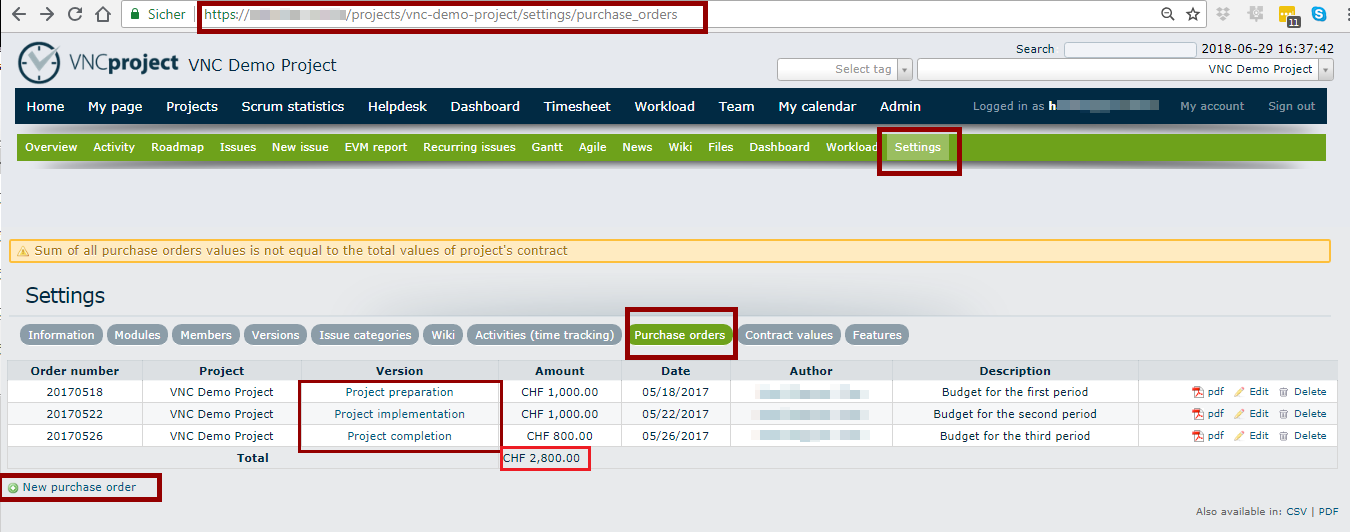Open the Dropbox extension icon
The height and width of the screenshot is (532, 1350).
tap(1224, 14)
